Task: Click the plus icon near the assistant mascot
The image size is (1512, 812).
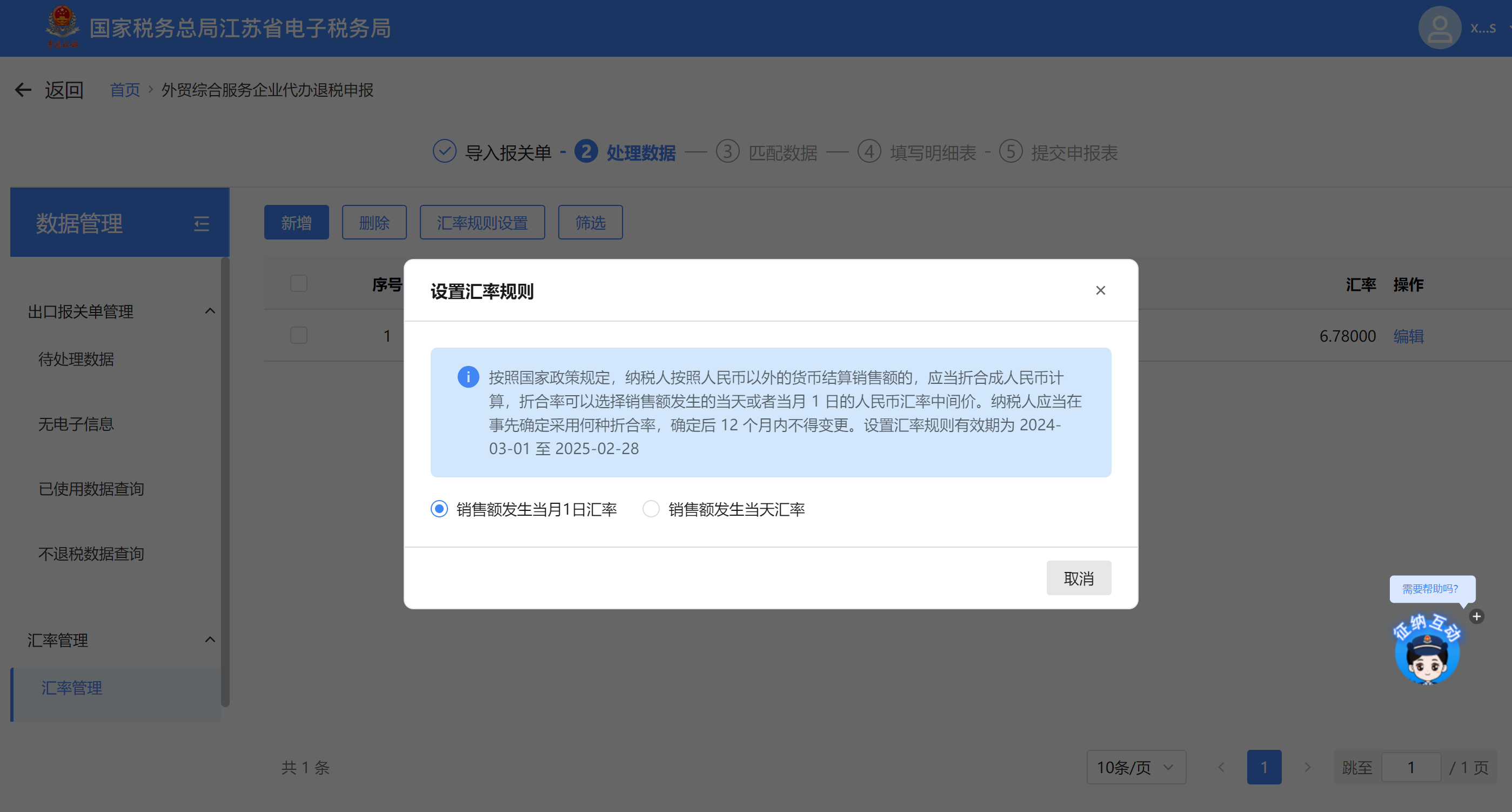Action: pos(1476,616)
